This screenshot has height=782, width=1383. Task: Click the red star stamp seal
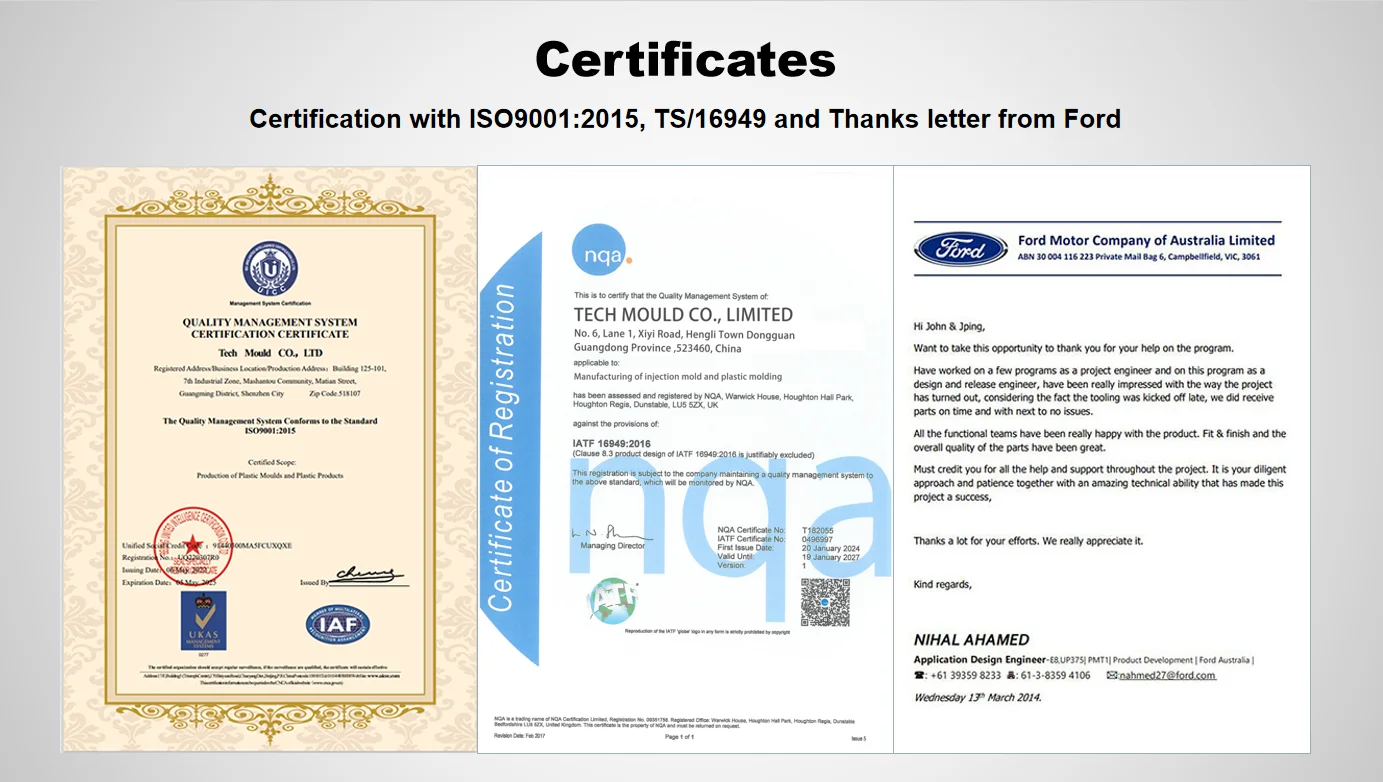point(193,545)
